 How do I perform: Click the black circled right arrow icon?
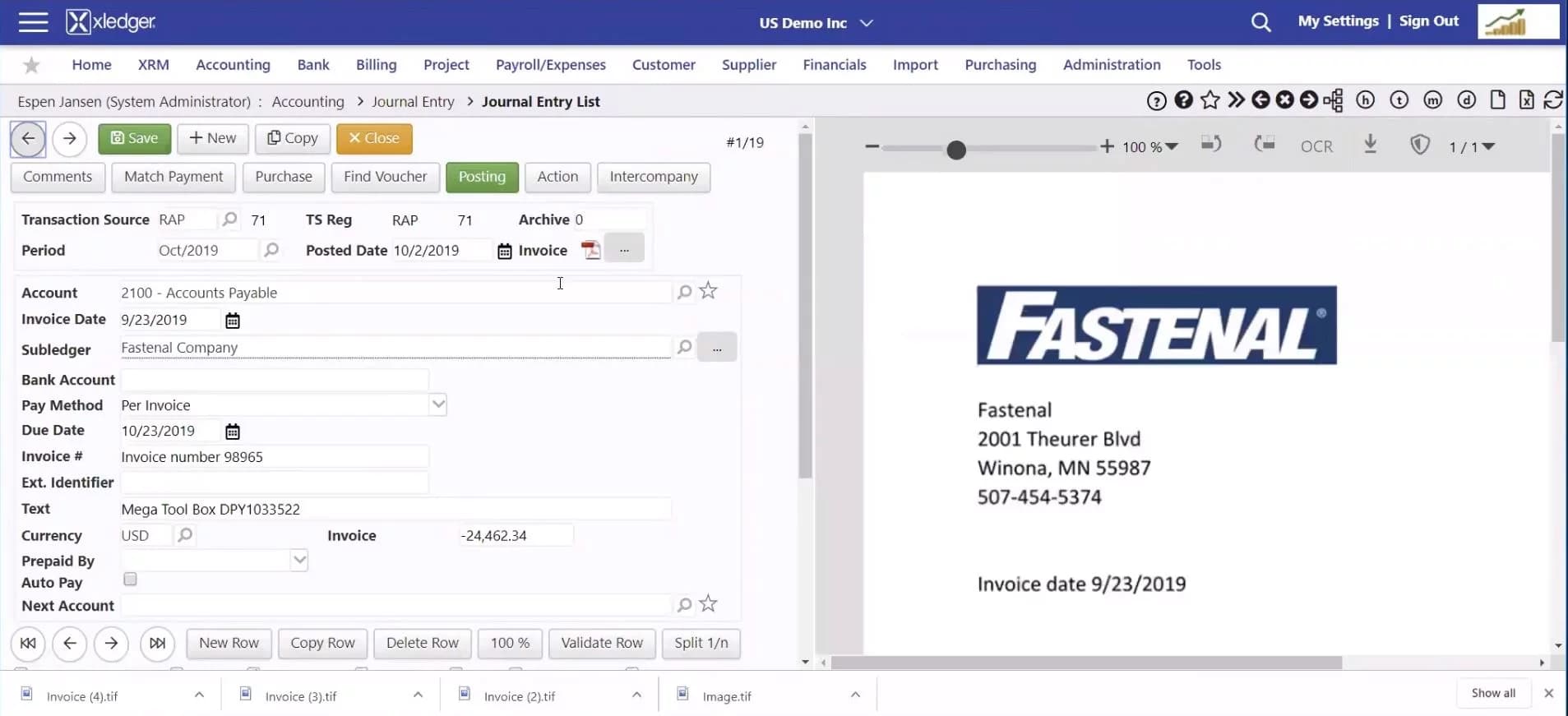1308,100
